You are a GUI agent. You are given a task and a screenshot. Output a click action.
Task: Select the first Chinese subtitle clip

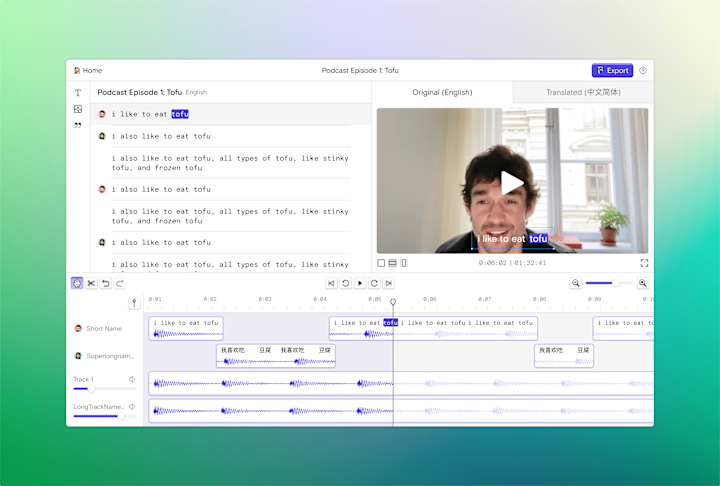click(x=276, y=356)
